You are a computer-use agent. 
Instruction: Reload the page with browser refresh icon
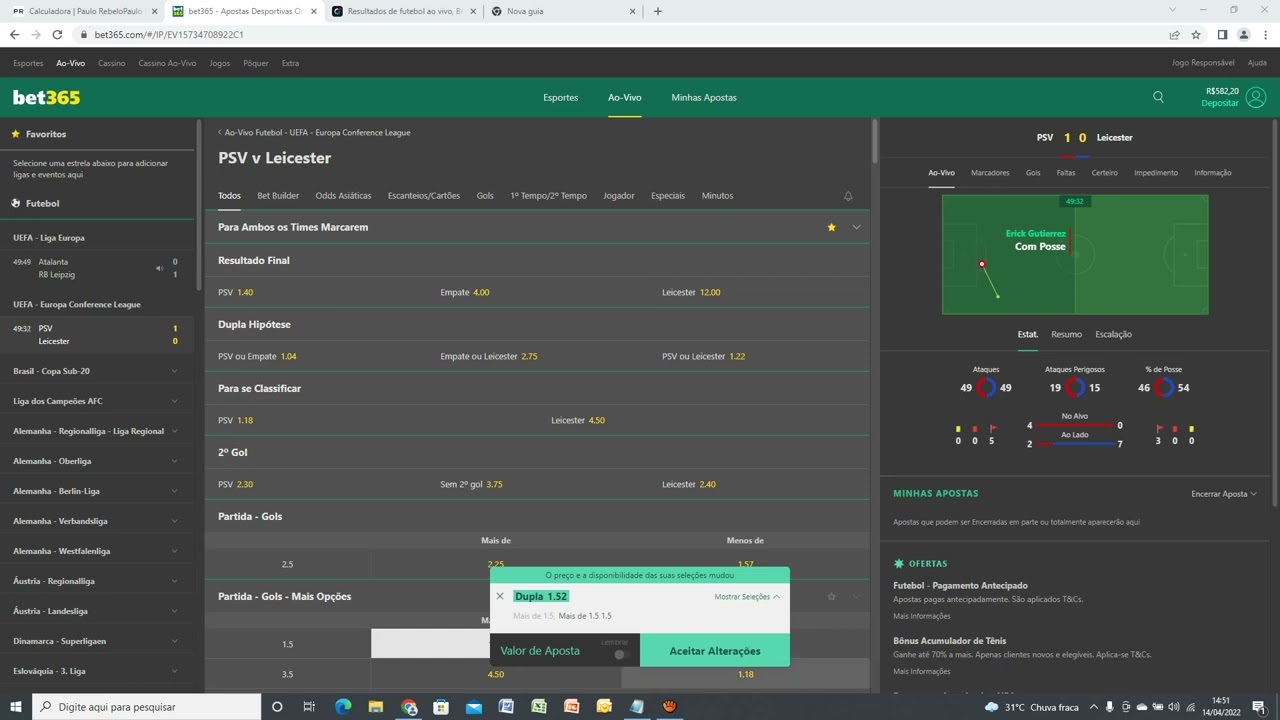pos(57,34)
